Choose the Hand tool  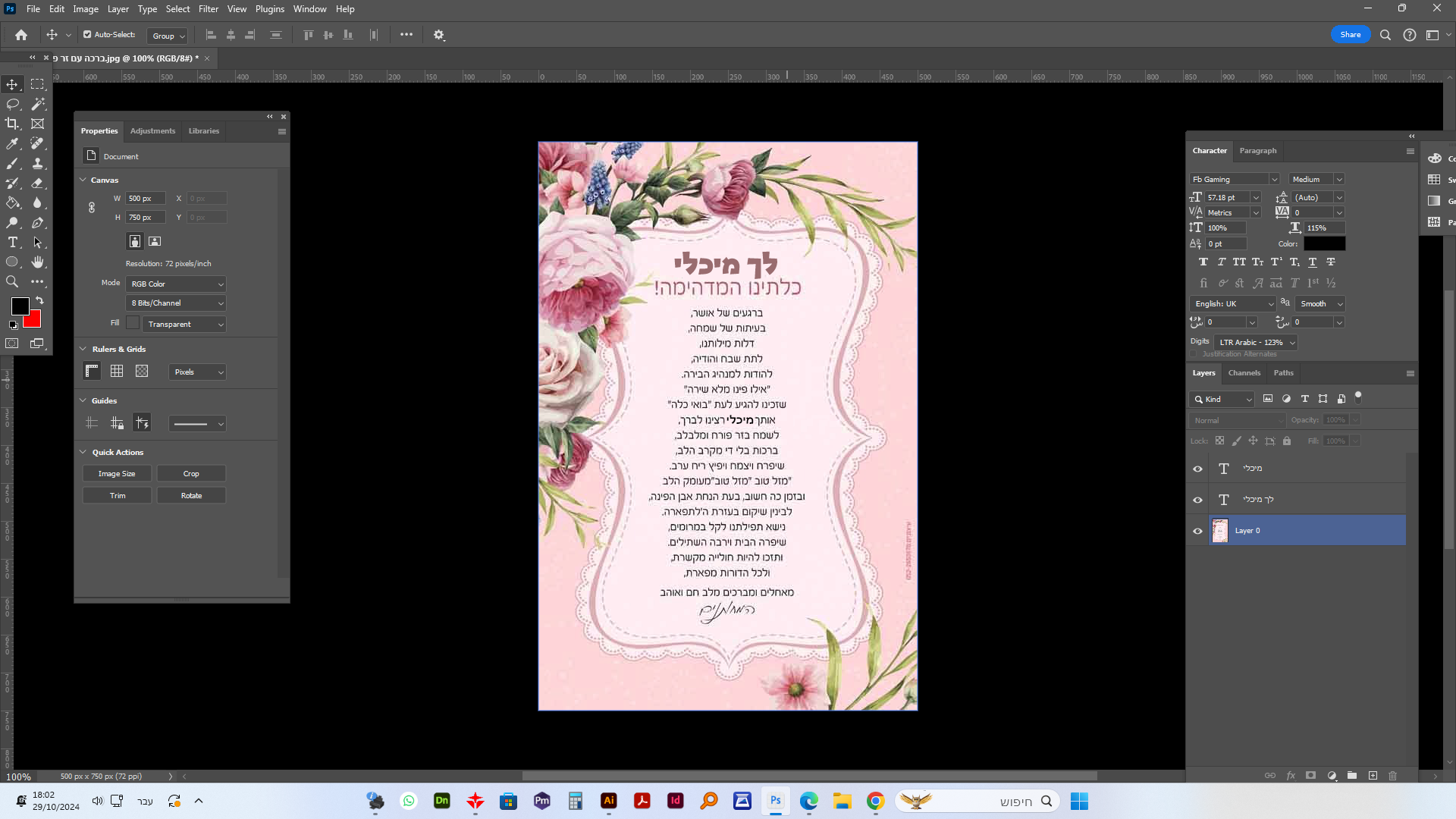37,262
